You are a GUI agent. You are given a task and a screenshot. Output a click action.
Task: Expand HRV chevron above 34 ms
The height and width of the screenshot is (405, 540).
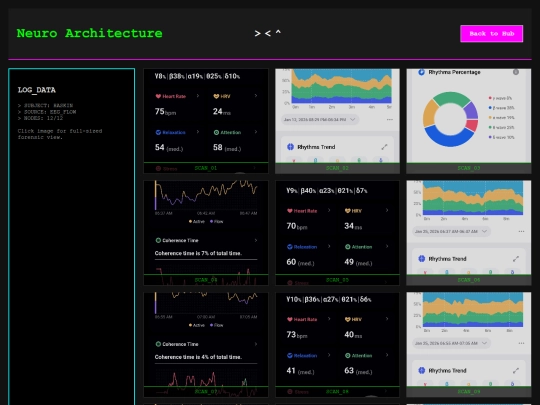387,210
